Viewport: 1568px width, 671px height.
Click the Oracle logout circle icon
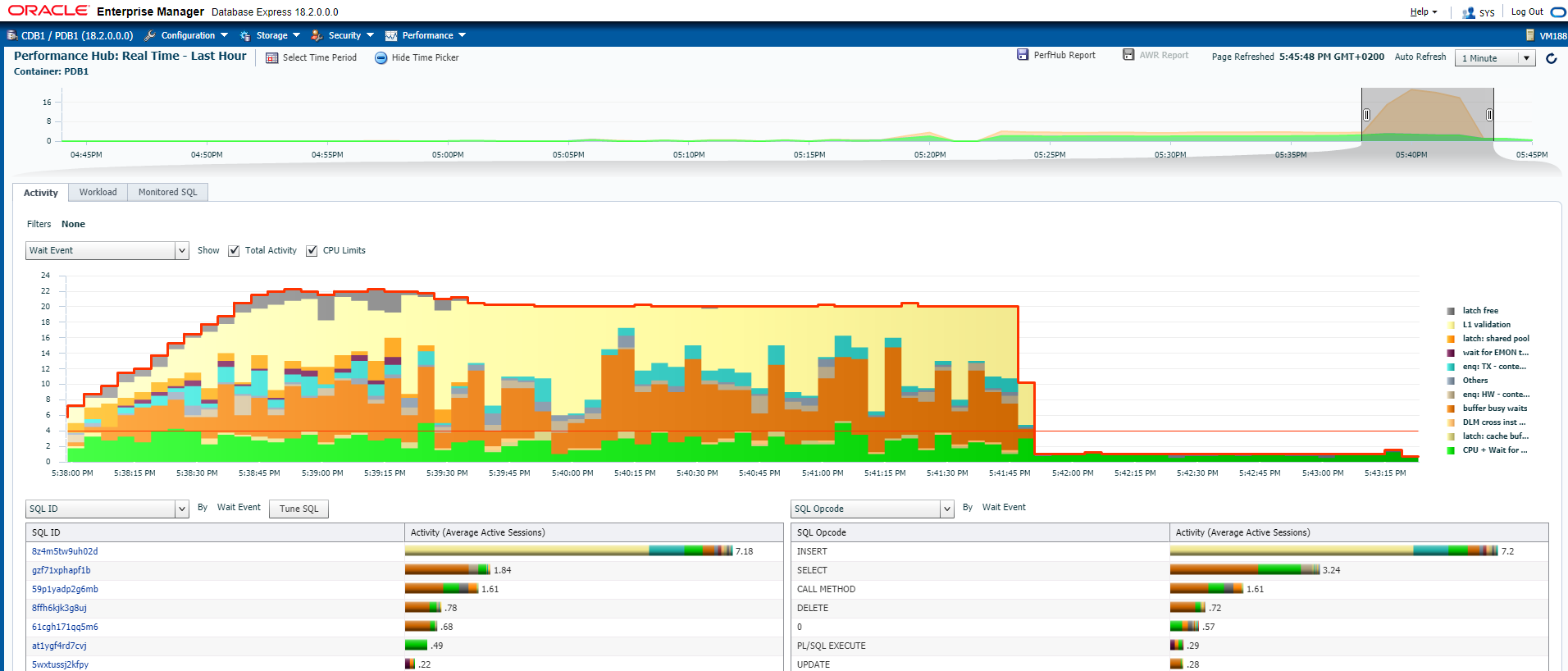point(1558,11)
